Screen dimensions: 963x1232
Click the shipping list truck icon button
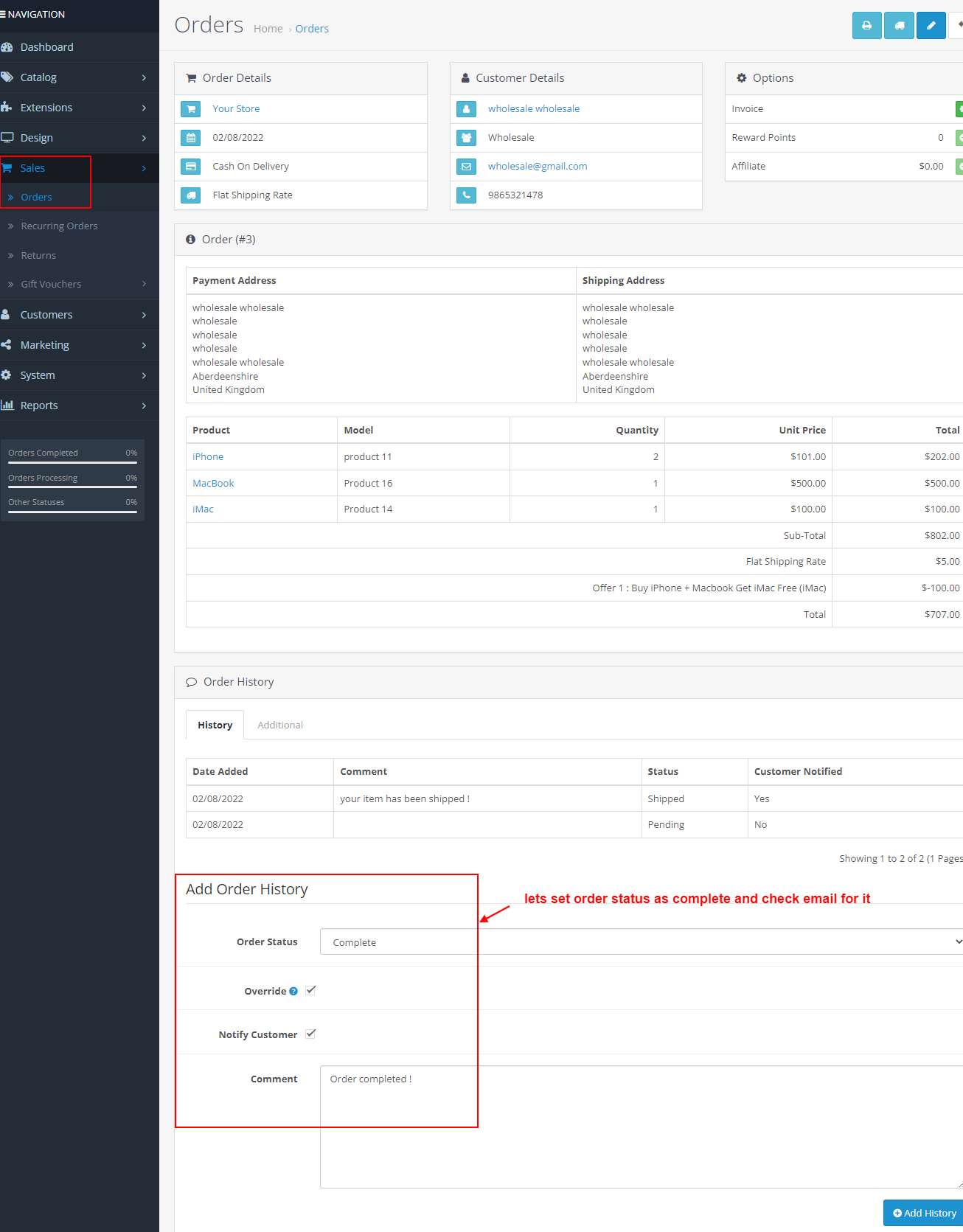[899, 26]
